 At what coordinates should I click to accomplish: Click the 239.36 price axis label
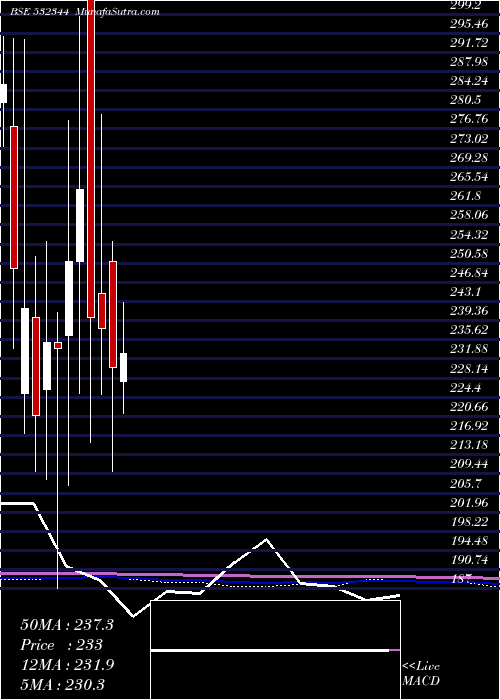click(x=469, y=311)
